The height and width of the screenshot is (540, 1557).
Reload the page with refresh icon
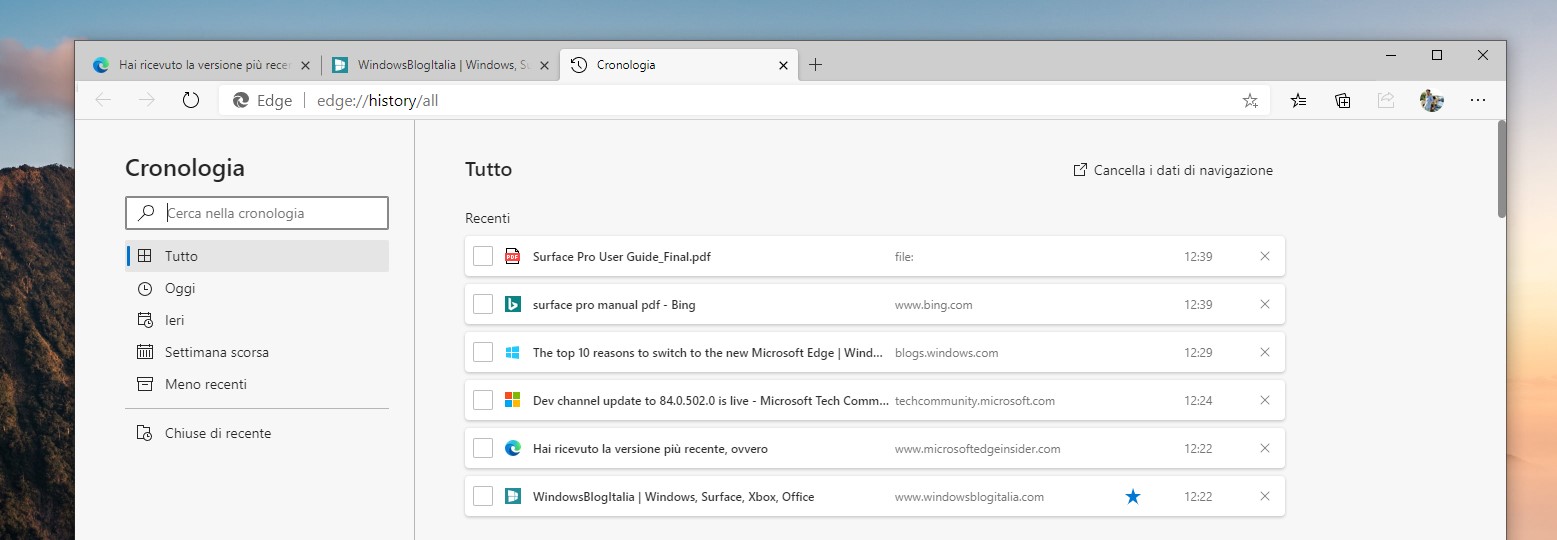tap(191, 100)
